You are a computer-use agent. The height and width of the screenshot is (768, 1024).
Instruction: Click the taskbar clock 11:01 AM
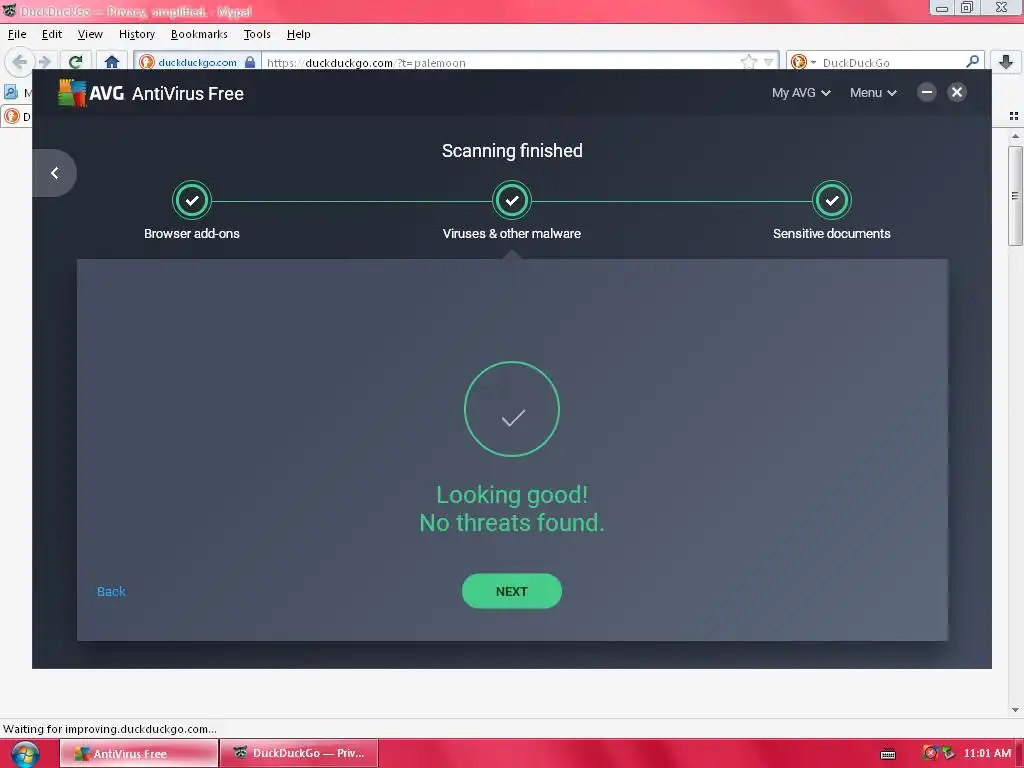(987, 753)
